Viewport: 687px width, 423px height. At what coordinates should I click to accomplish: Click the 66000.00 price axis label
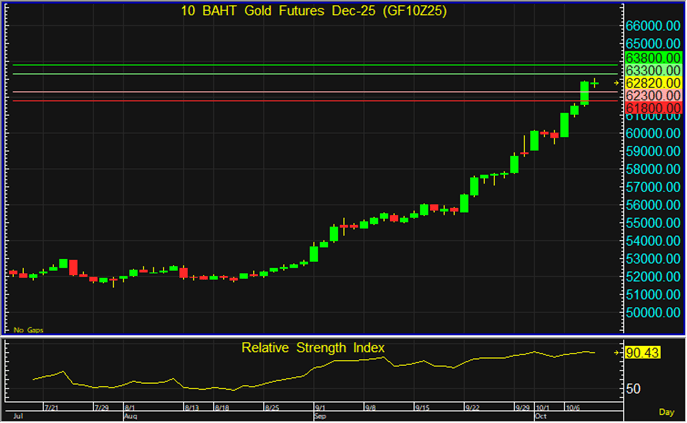click(x=652, y=26)
